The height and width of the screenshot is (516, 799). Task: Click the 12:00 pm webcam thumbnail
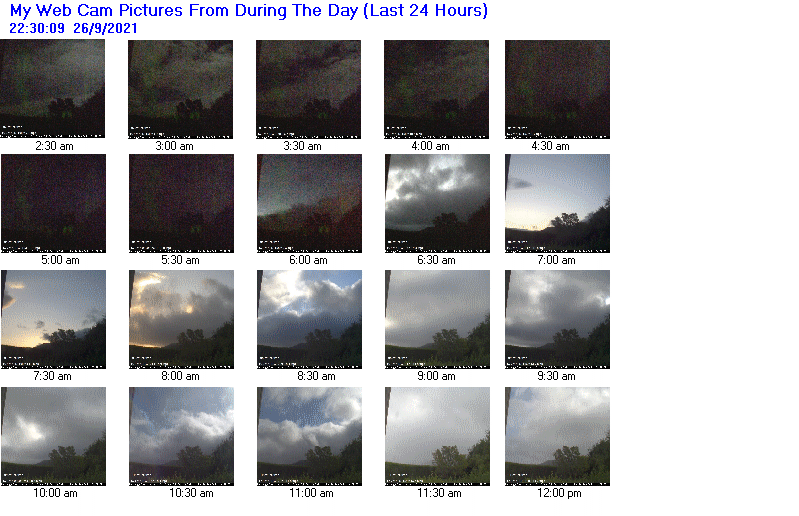557,436
